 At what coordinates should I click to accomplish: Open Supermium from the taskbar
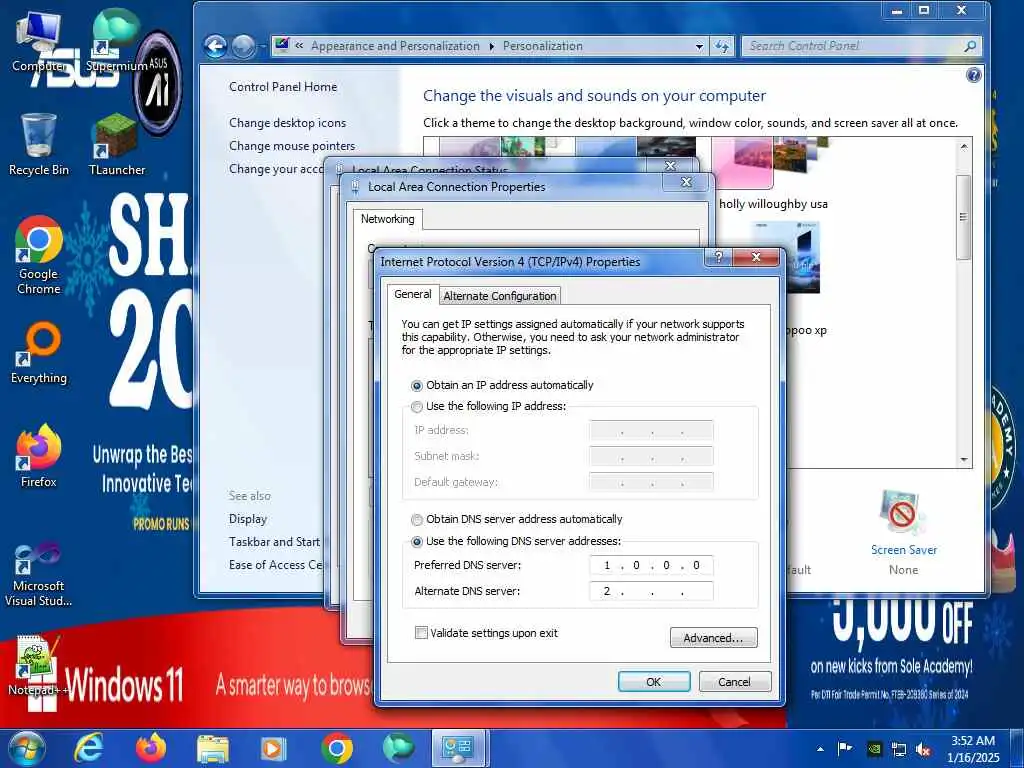[398, 748]
